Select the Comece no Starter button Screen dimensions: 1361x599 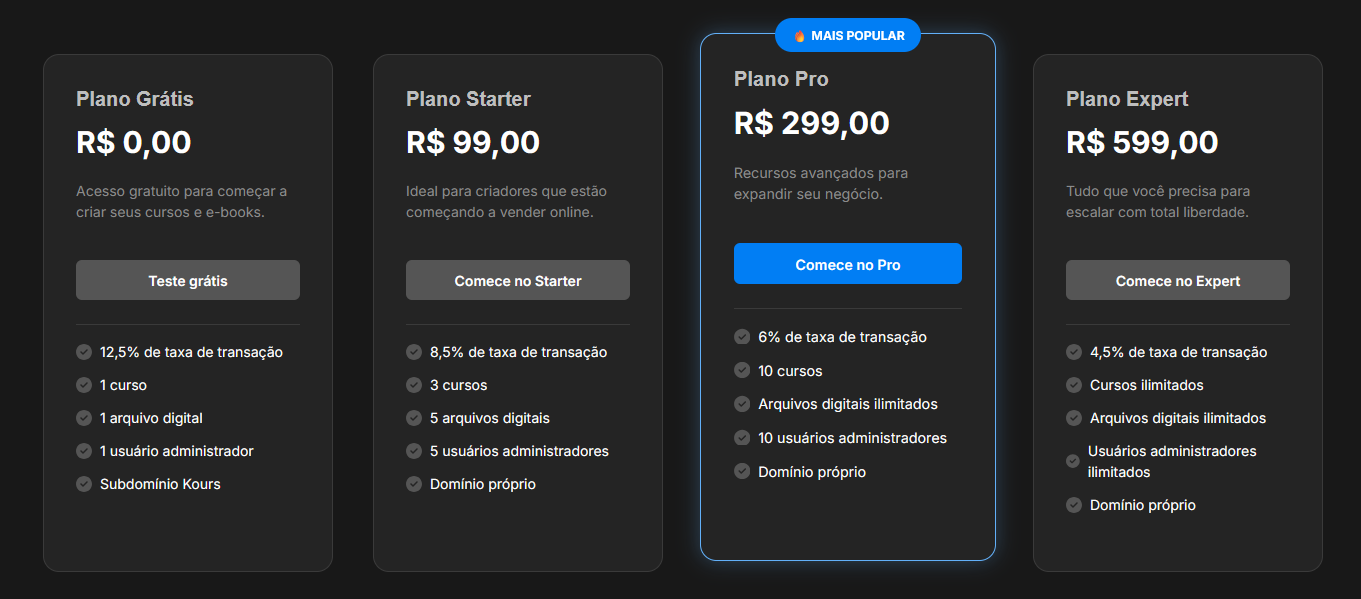point(518,280)
